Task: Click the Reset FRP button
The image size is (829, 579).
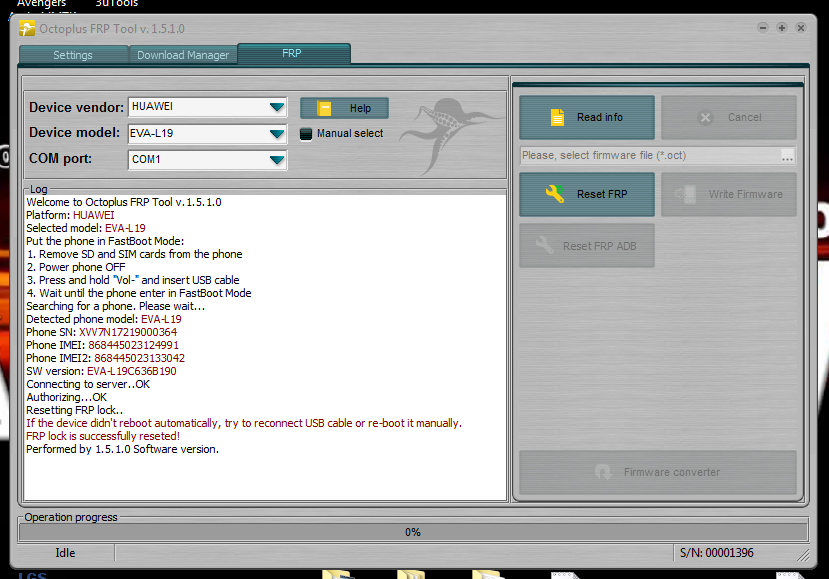Action: pyautogui.click(x=587, y=194)
